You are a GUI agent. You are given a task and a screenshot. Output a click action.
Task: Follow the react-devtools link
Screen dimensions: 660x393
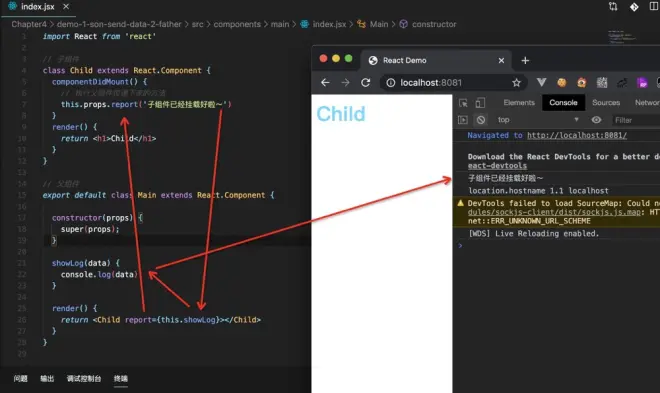497,166
